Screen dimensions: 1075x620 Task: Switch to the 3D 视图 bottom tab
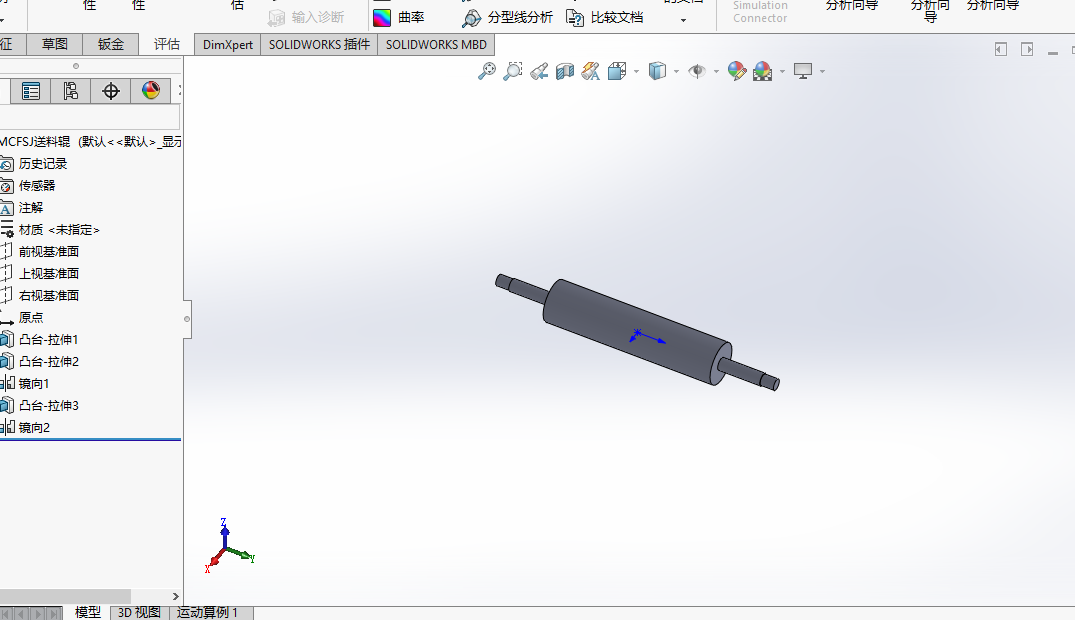(139, 612)
